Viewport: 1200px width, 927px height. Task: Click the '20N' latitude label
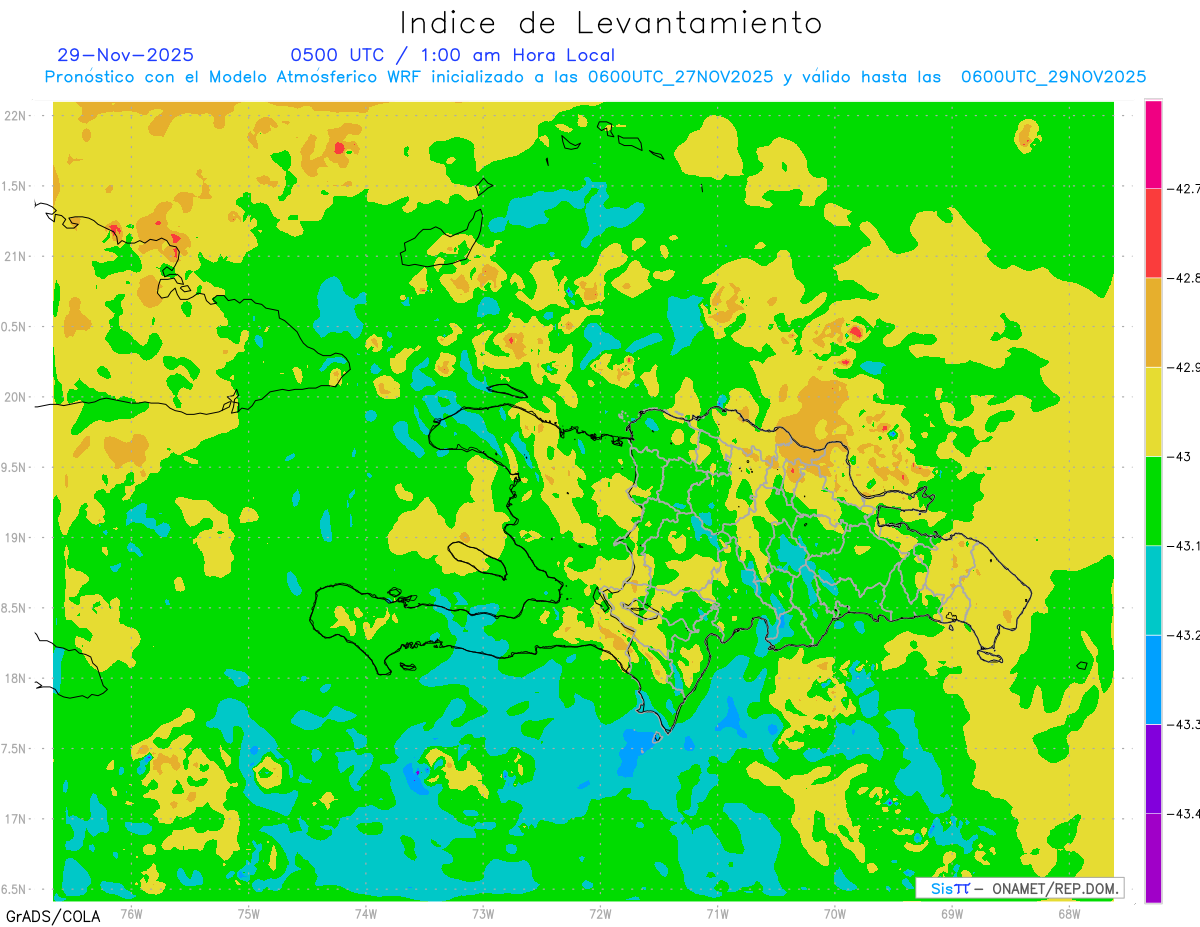16,397
